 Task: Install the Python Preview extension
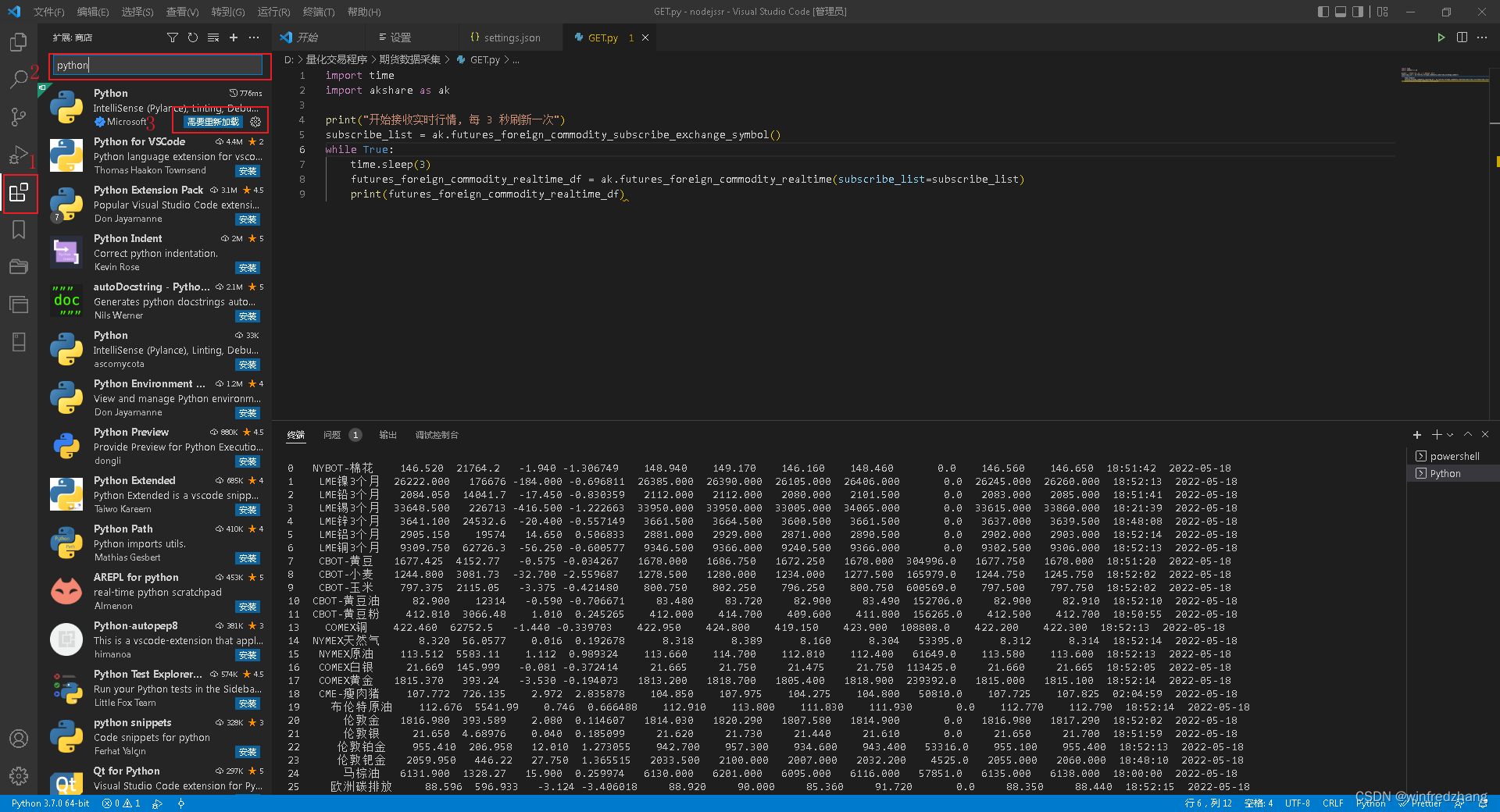click(248, 461)
